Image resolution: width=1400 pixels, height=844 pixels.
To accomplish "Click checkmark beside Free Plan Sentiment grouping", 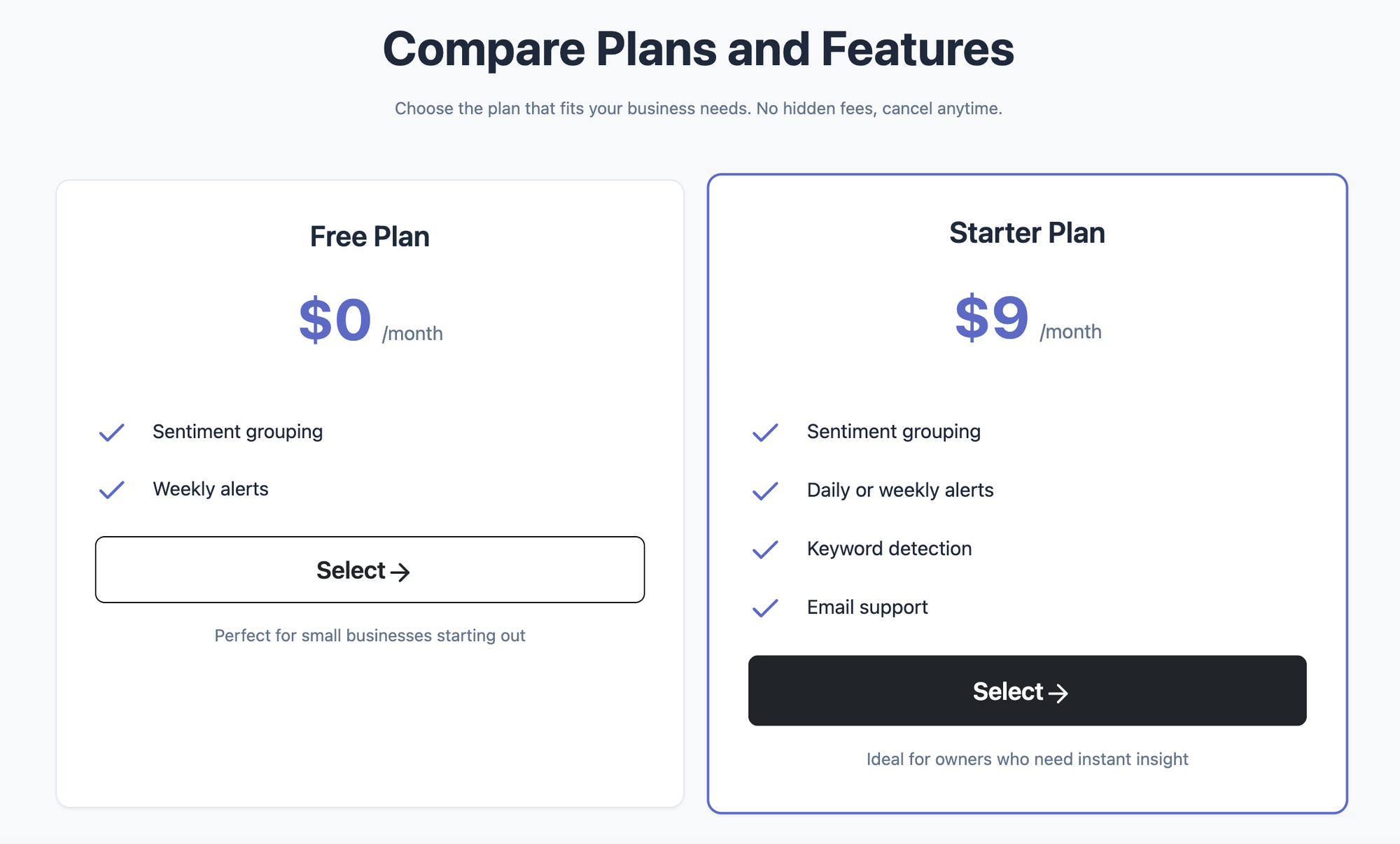I will coord(111,432).
